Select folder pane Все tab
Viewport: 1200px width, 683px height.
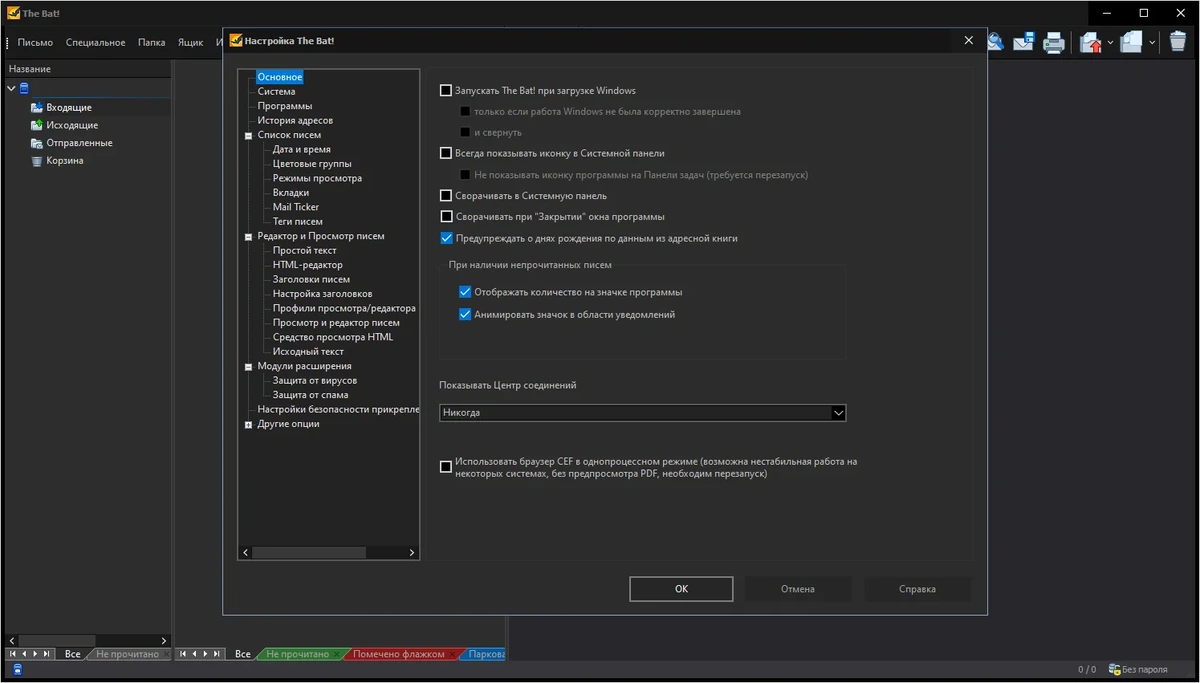pyautogui.click(x=73, y=654)
